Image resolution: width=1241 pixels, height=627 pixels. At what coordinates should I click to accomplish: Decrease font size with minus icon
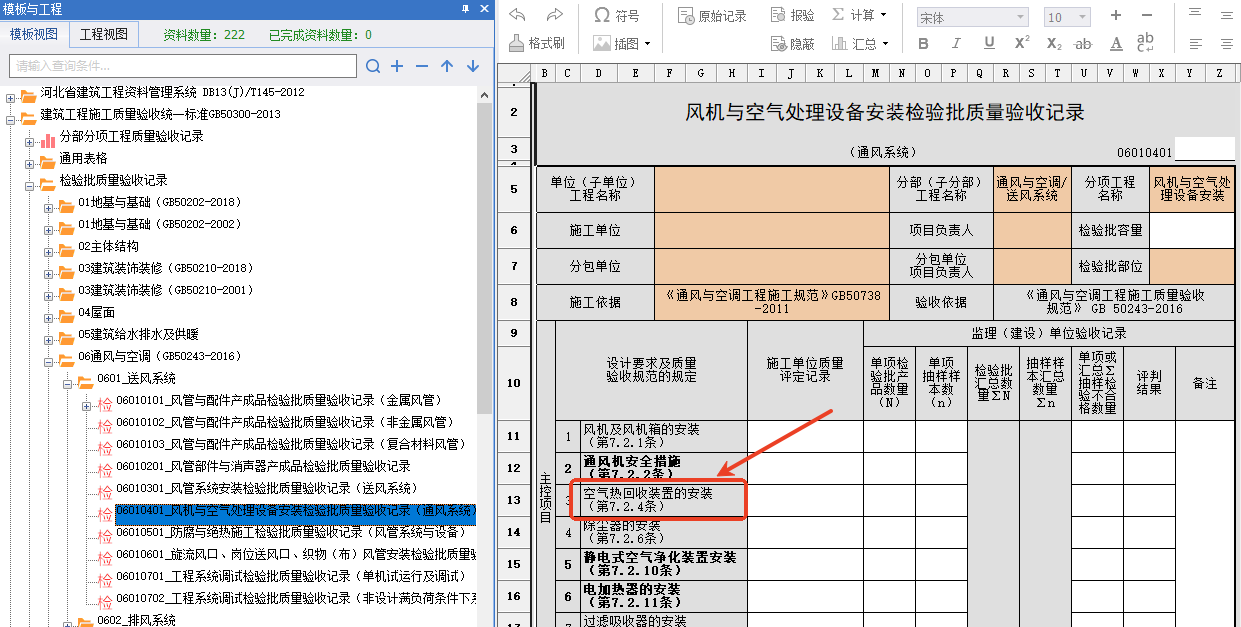pos(1146,16)
